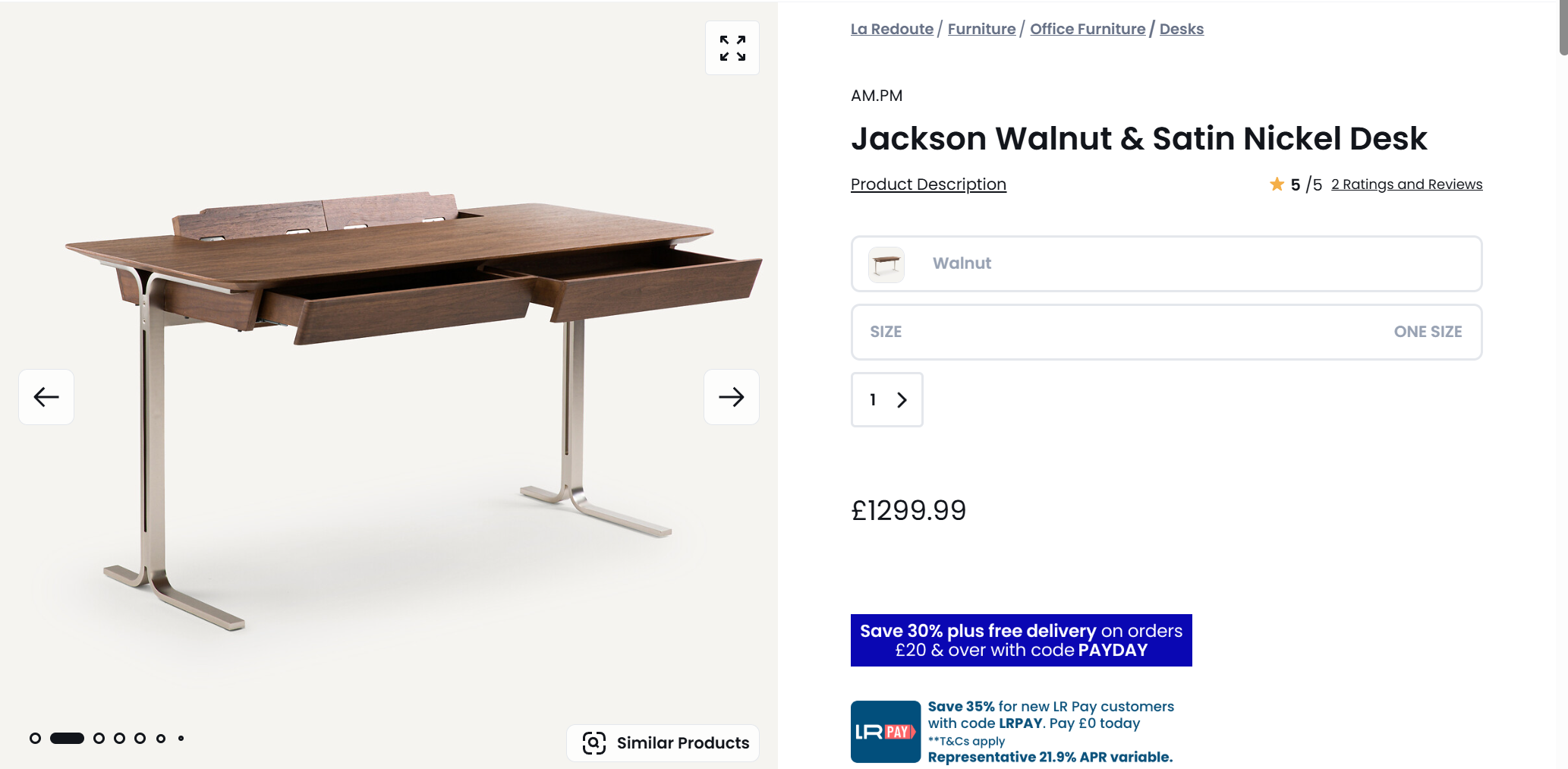Click the LR Pay logo badge
This screenshot has width=1568, height=769.
[x=886, y=732]
